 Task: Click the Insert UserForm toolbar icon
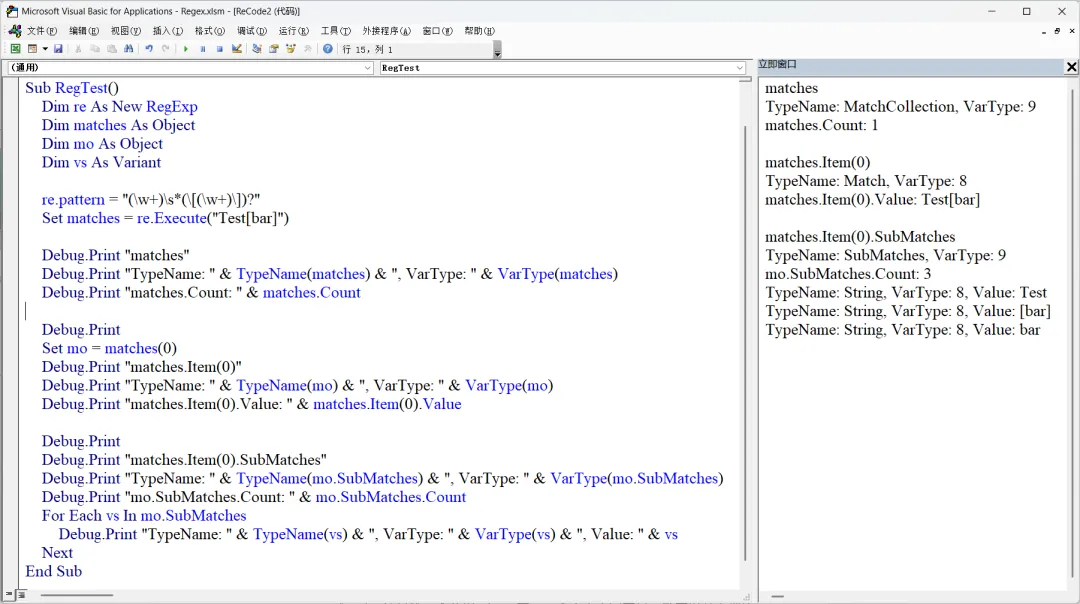point(32,49)
